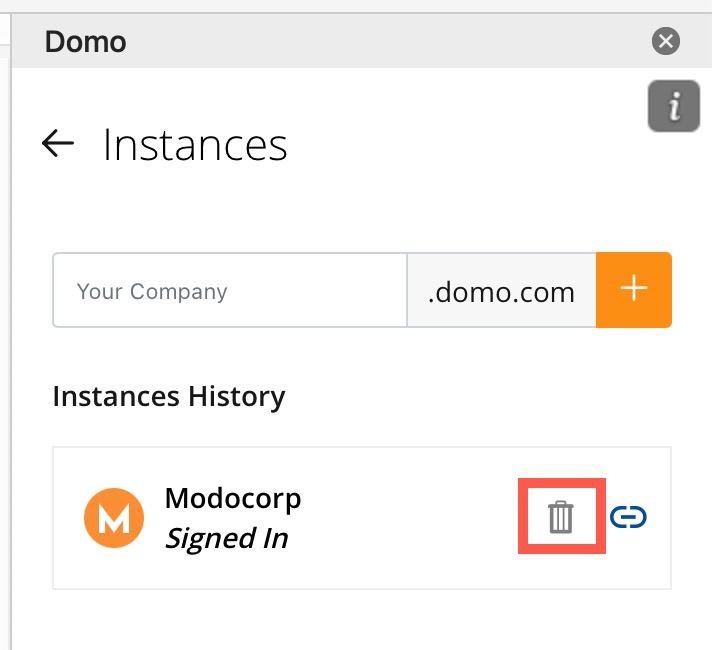
Task: Select the Domo panel title
Action: tap(85, 42)
